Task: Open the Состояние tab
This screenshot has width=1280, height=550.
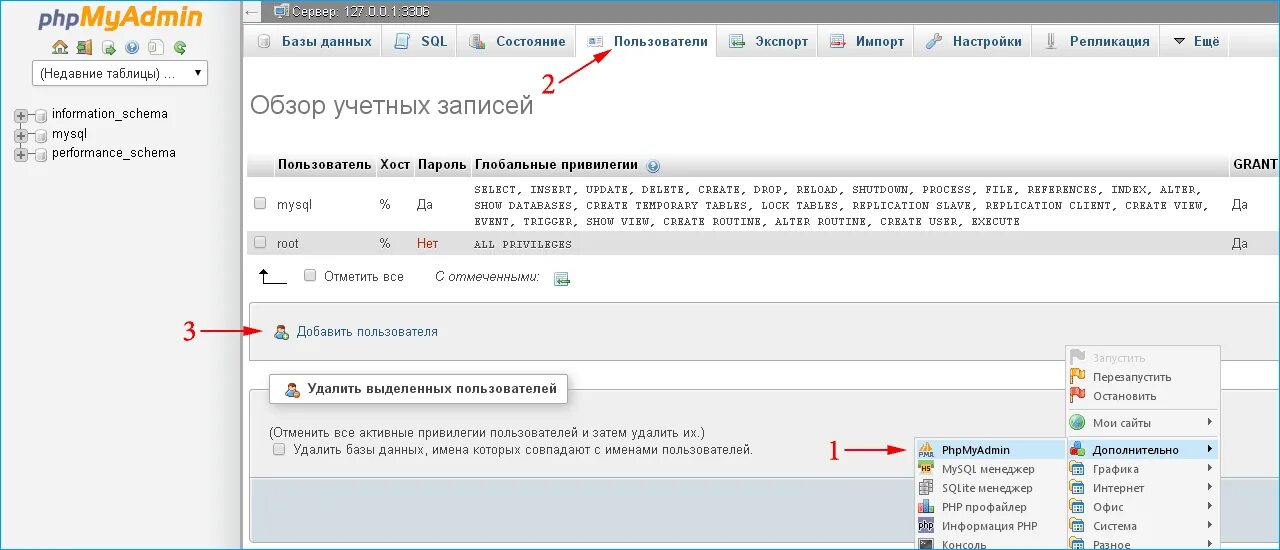Action: click(517, 41)
